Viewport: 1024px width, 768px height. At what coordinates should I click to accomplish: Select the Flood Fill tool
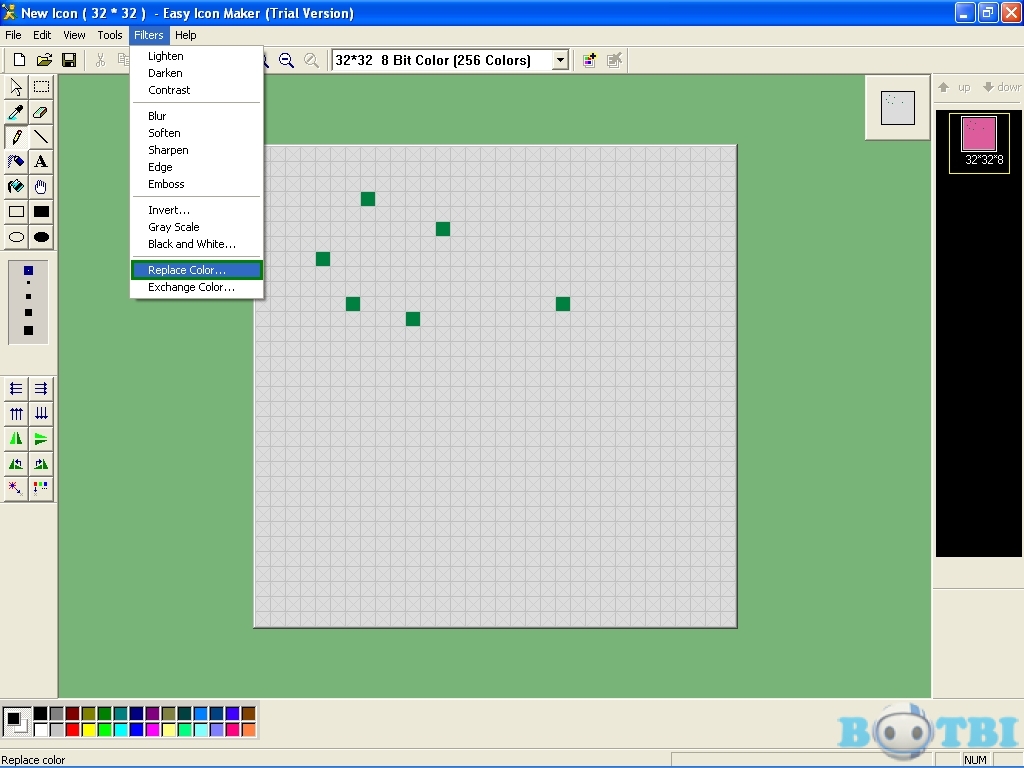coord(15,186)
